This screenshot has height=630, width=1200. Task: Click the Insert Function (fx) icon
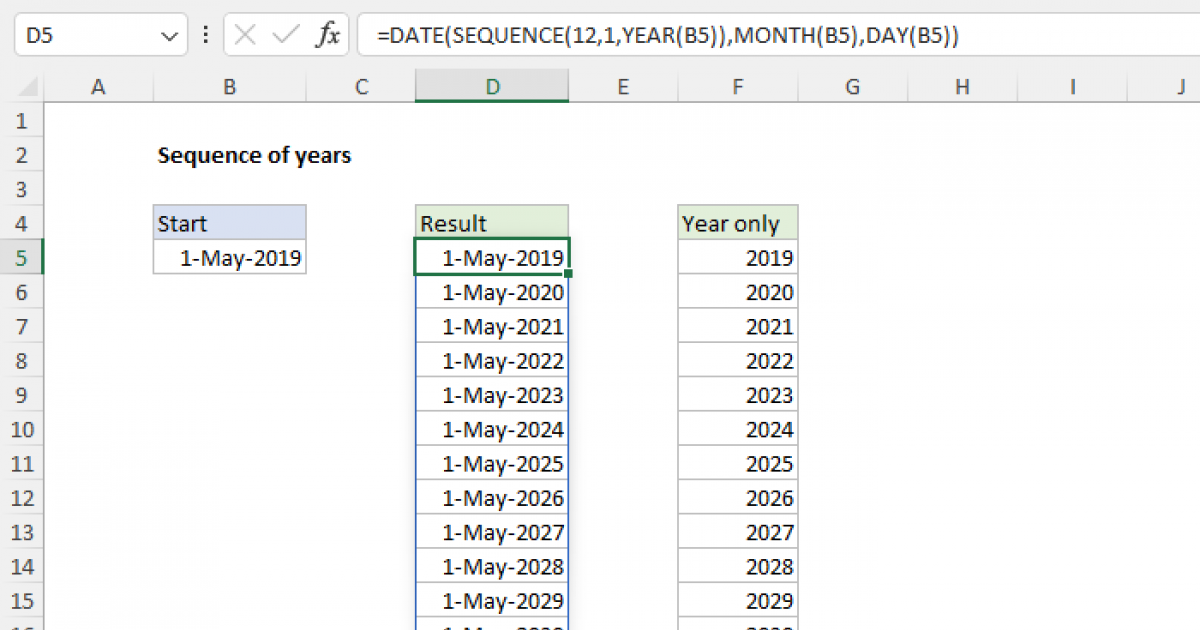coord(330,34)
